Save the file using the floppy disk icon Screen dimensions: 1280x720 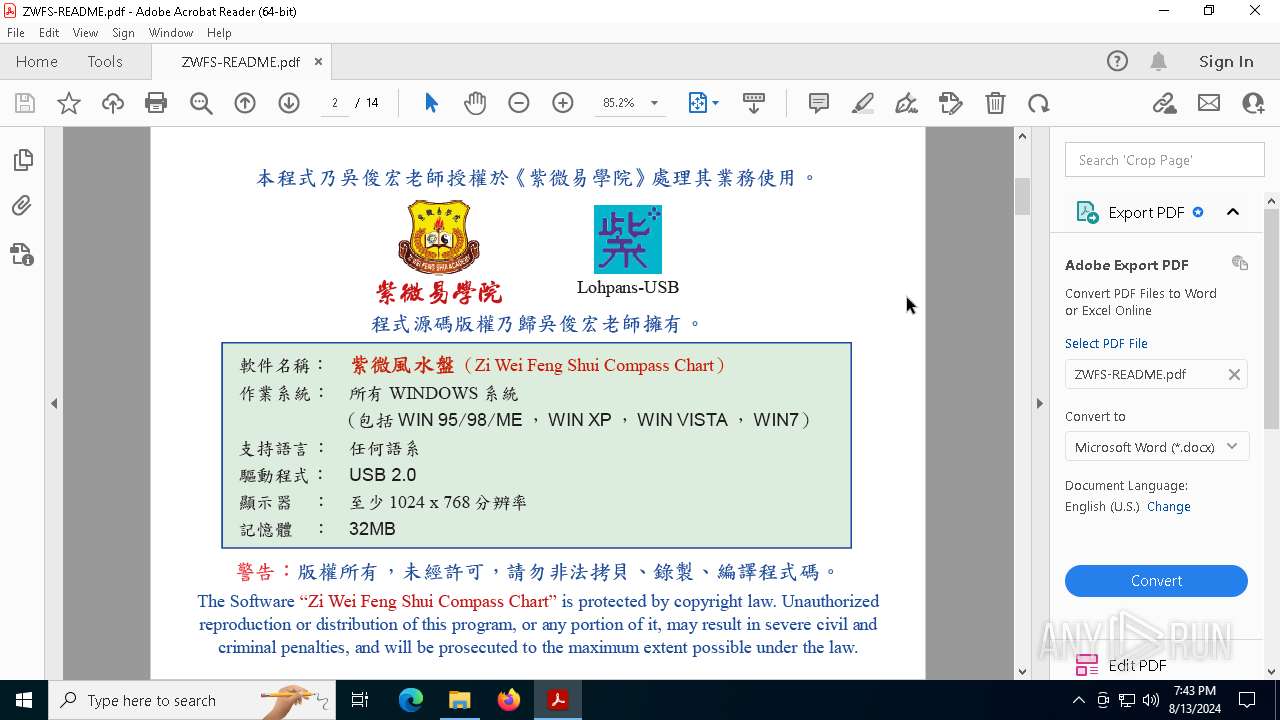click(25, 103)
